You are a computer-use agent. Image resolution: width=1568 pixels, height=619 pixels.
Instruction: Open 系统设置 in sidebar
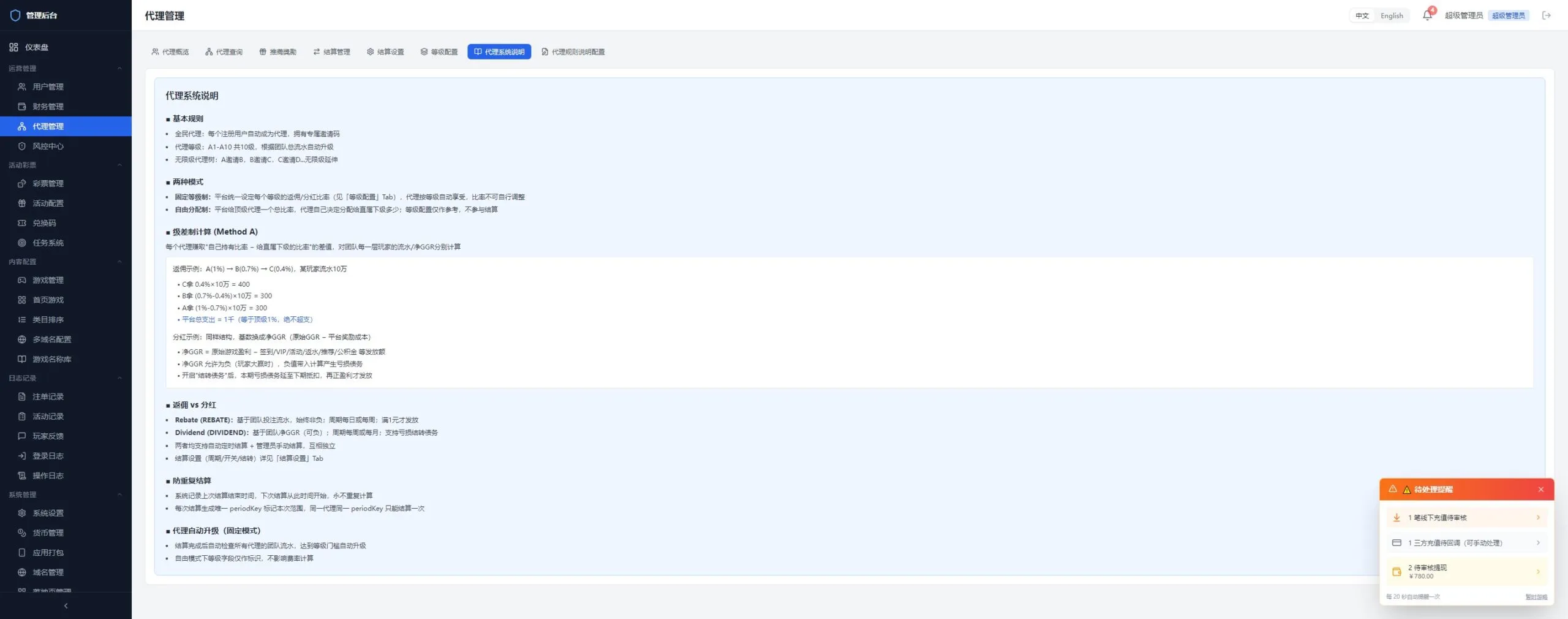pyautogui.click(x=66, y=513)
